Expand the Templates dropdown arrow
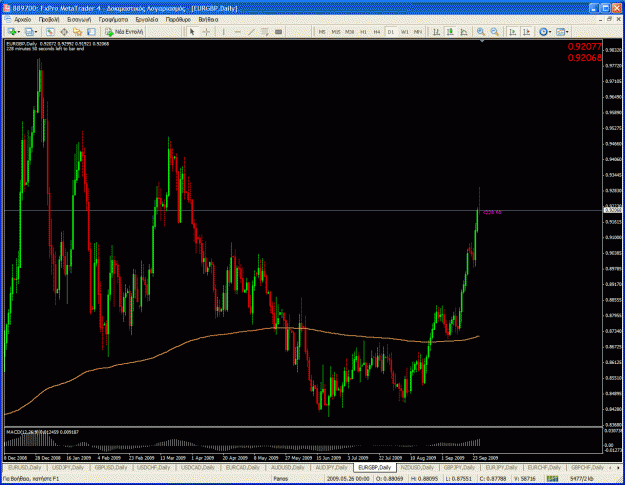The height and width of the screenshot is (485, 625). click(x=568, y=32)
